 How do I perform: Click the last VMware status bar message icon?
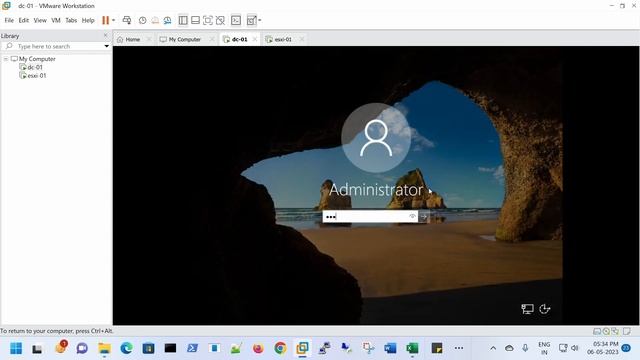click(627, 331)
